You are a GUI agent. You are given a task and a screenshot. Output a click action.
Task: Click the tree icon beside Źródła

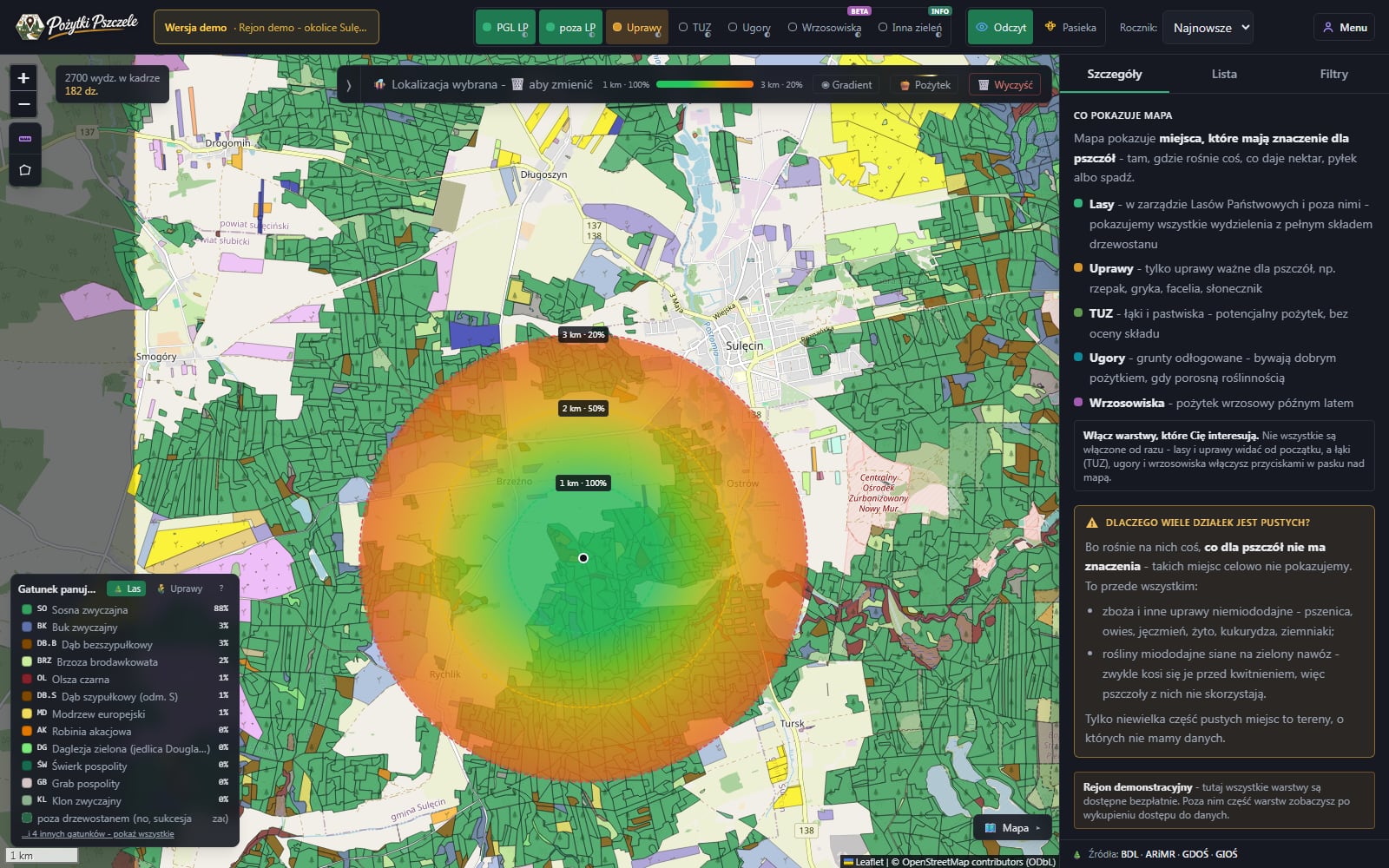pos(1077,854)
